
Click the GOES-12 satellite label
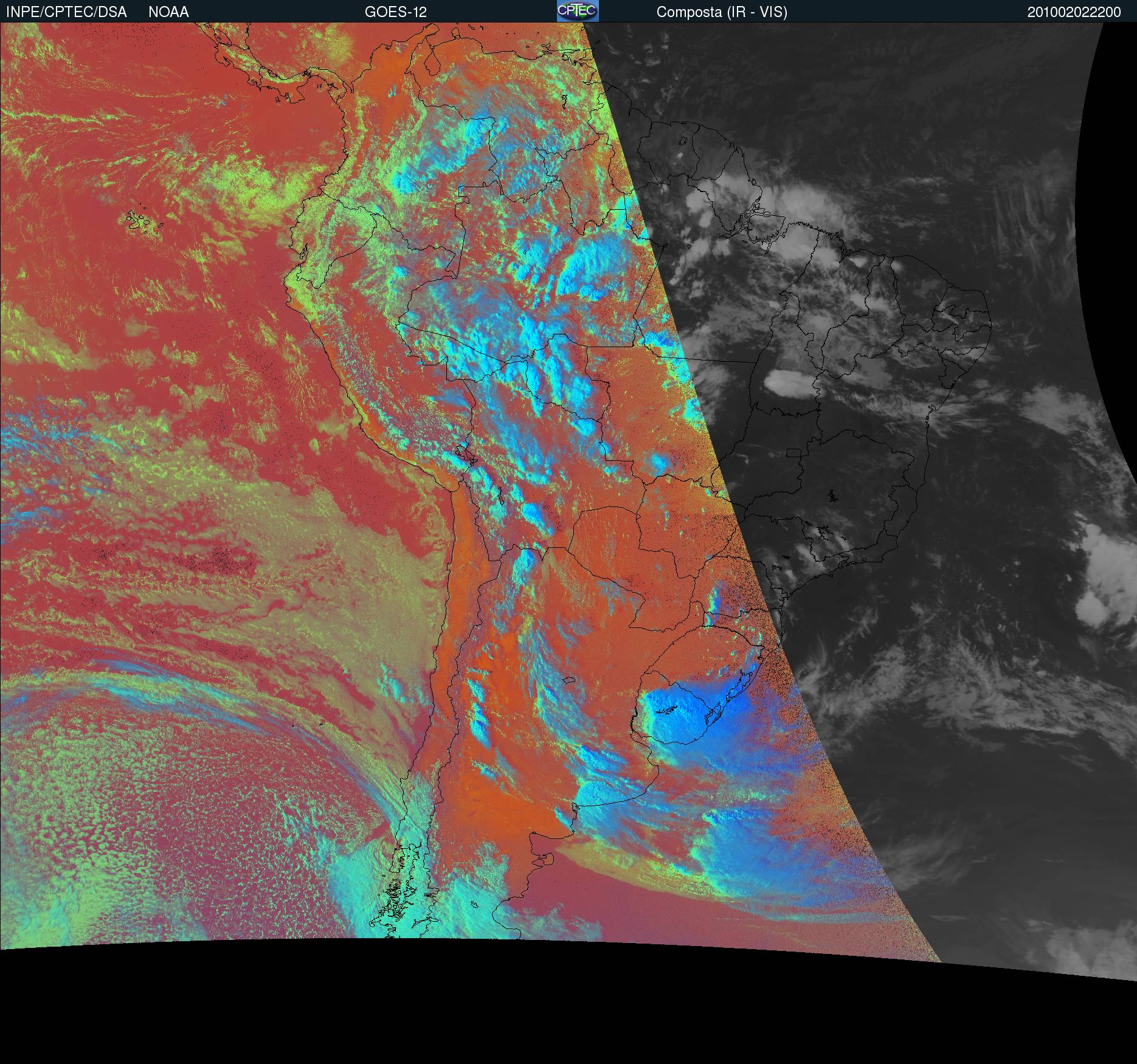tap(396, 12)
